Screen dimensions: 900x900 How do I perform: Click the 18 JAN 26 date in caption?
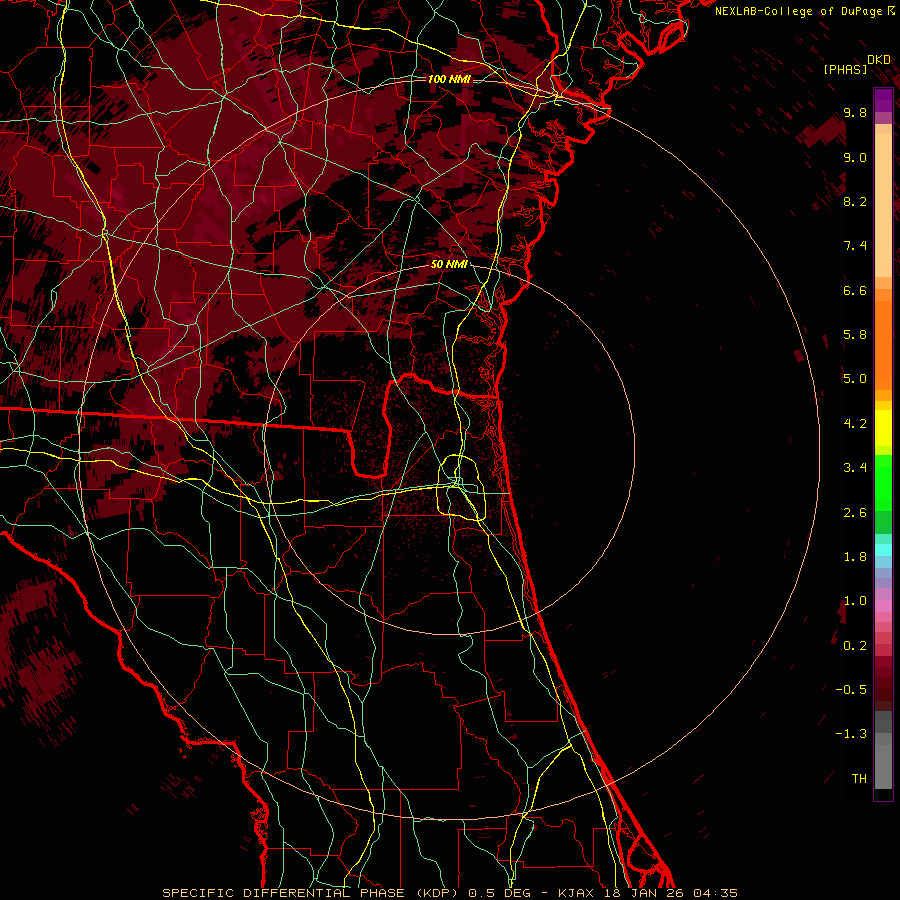pos(643,893)
